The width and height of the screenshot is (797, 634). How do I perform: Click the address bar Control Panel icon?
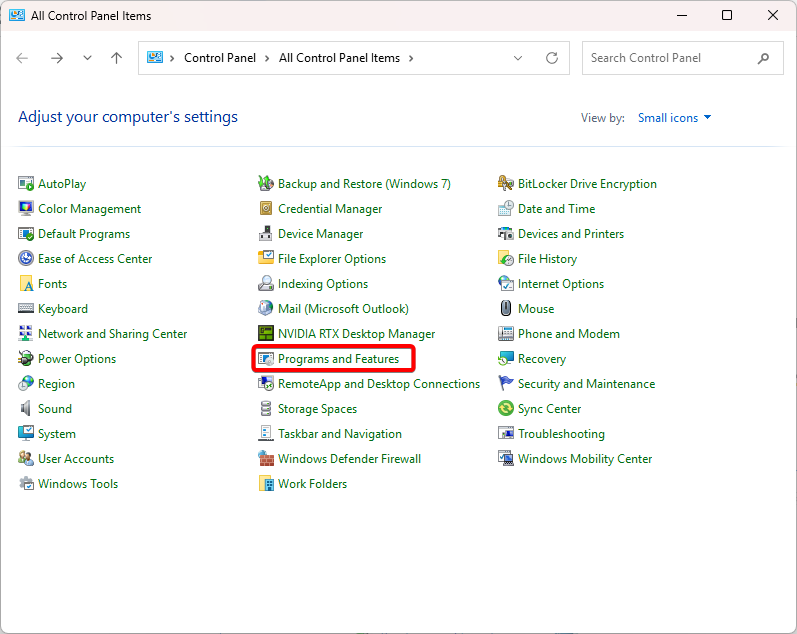pos(155,57)
